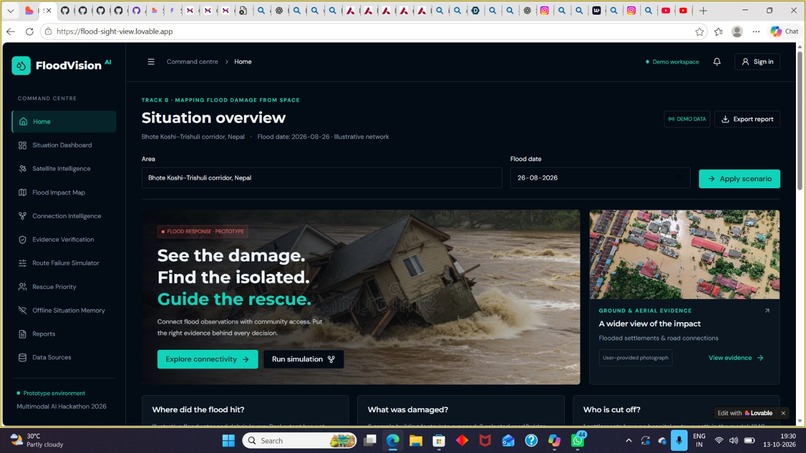Click the Area input field

tap(321, 178)
